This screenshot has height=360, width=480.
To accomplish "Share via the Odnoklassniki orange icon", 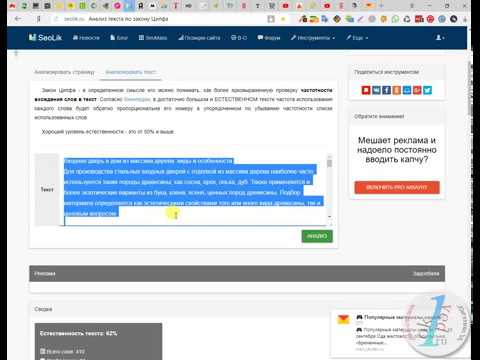I will (x=397, y=90).
